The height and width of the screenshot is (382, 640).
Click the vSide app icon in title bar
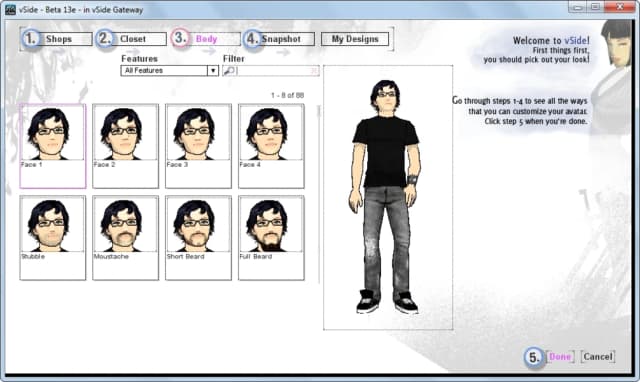[x=10, y=9]
